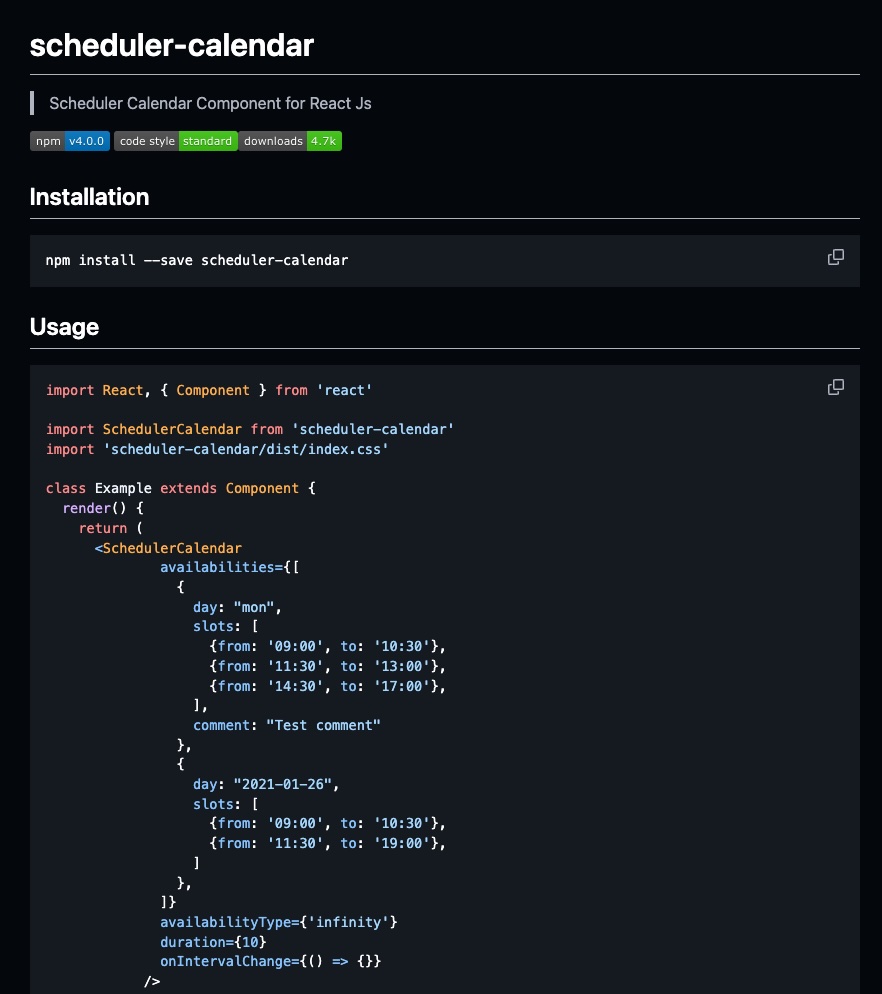Click the "Test comment" string
Image resolution: width=882 pixels, height=994 pixels.
coord(323,725)
